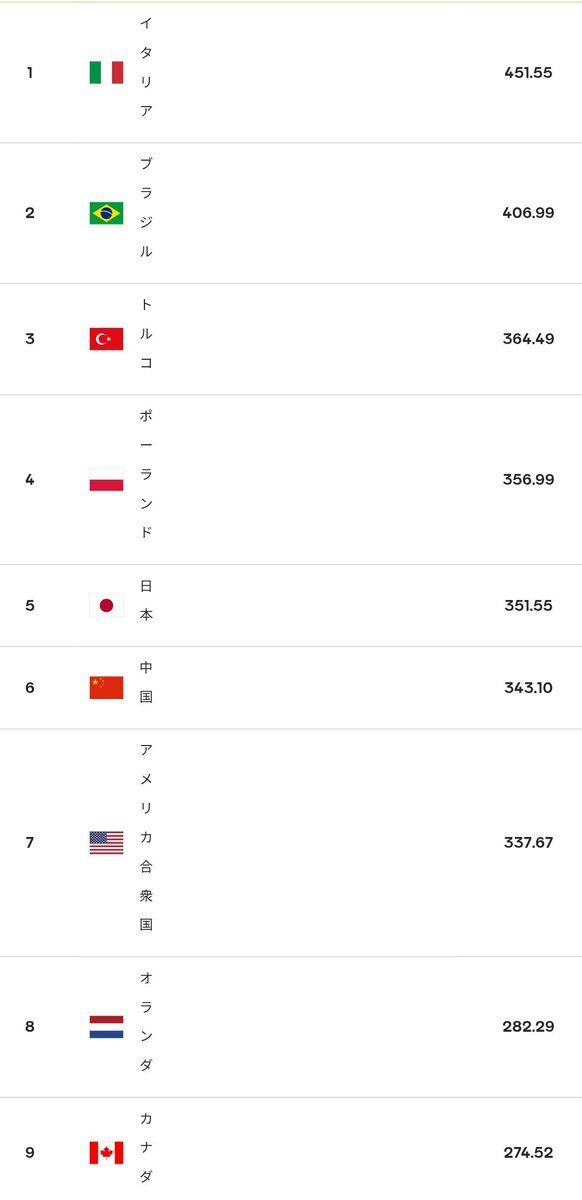
Task: Open the ブラジル team name
Action: [146, 207]
